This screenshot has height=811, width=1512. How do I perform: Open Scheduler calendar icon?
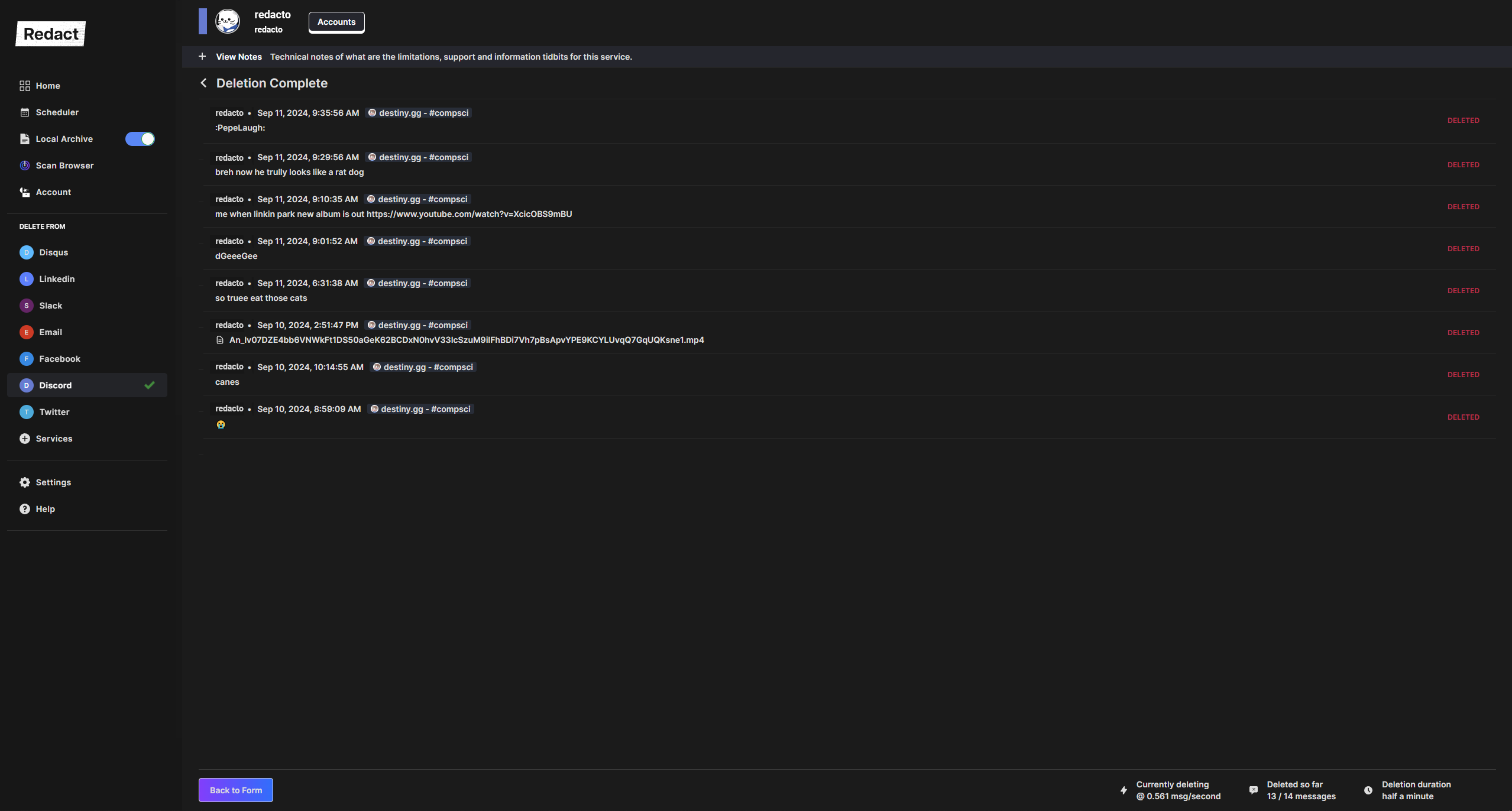click(24, 112)
